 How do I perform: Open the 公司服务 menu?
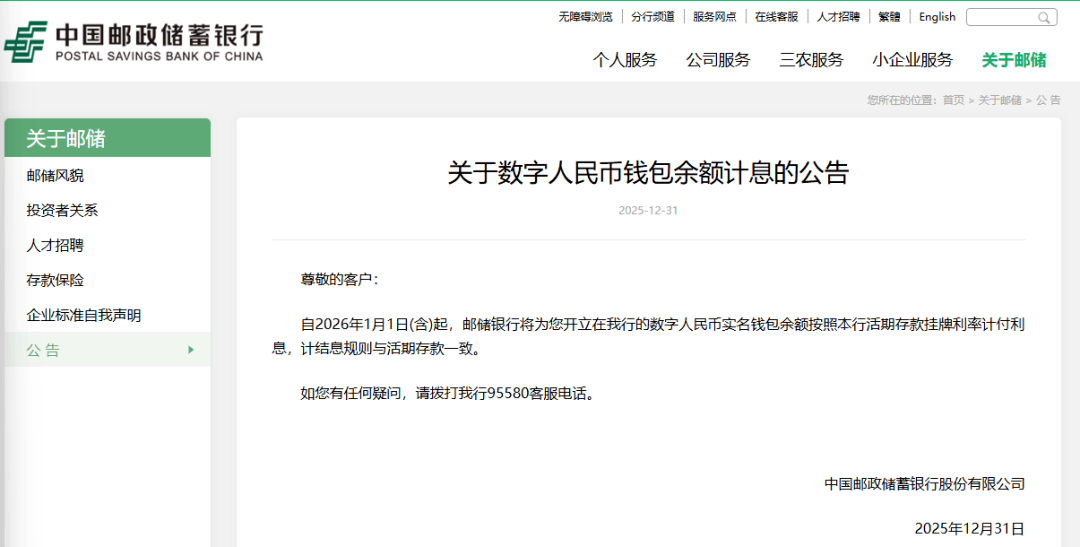click(x=718, y=60)
